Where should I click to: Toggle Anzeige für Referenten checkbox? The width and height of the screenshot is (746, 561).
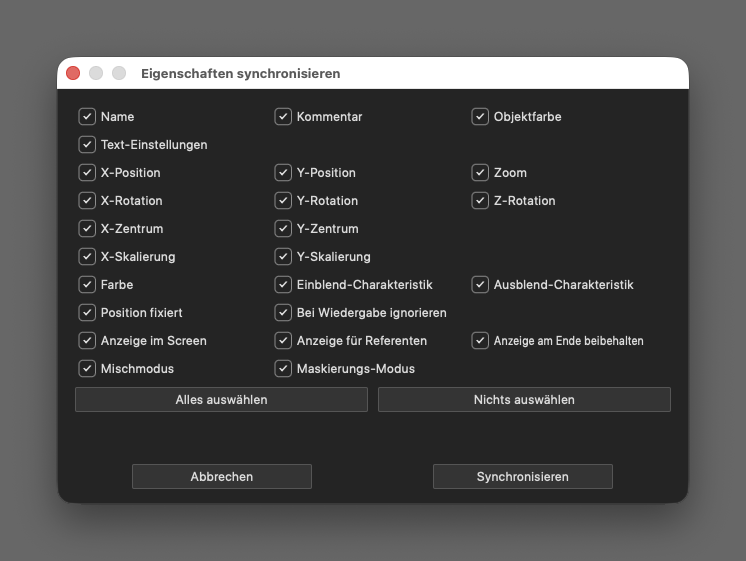pyautogui.click(x=283, y=341)
